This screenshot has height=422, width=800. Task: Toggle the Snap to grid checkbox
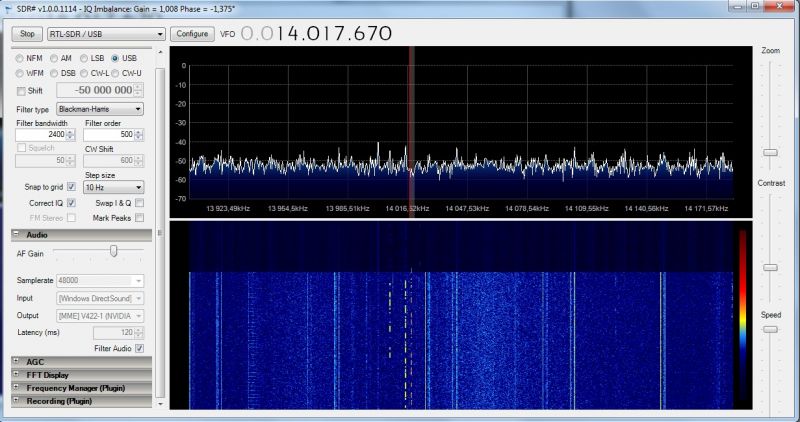(71, 187)
